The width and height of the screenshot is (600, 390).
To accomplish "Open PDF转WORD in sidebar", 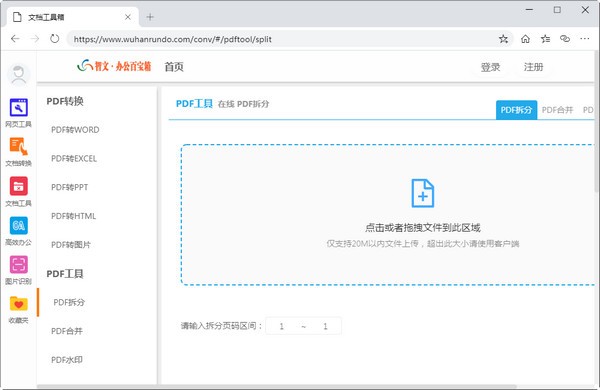I will pyautogui.click(x=75, y=130).
